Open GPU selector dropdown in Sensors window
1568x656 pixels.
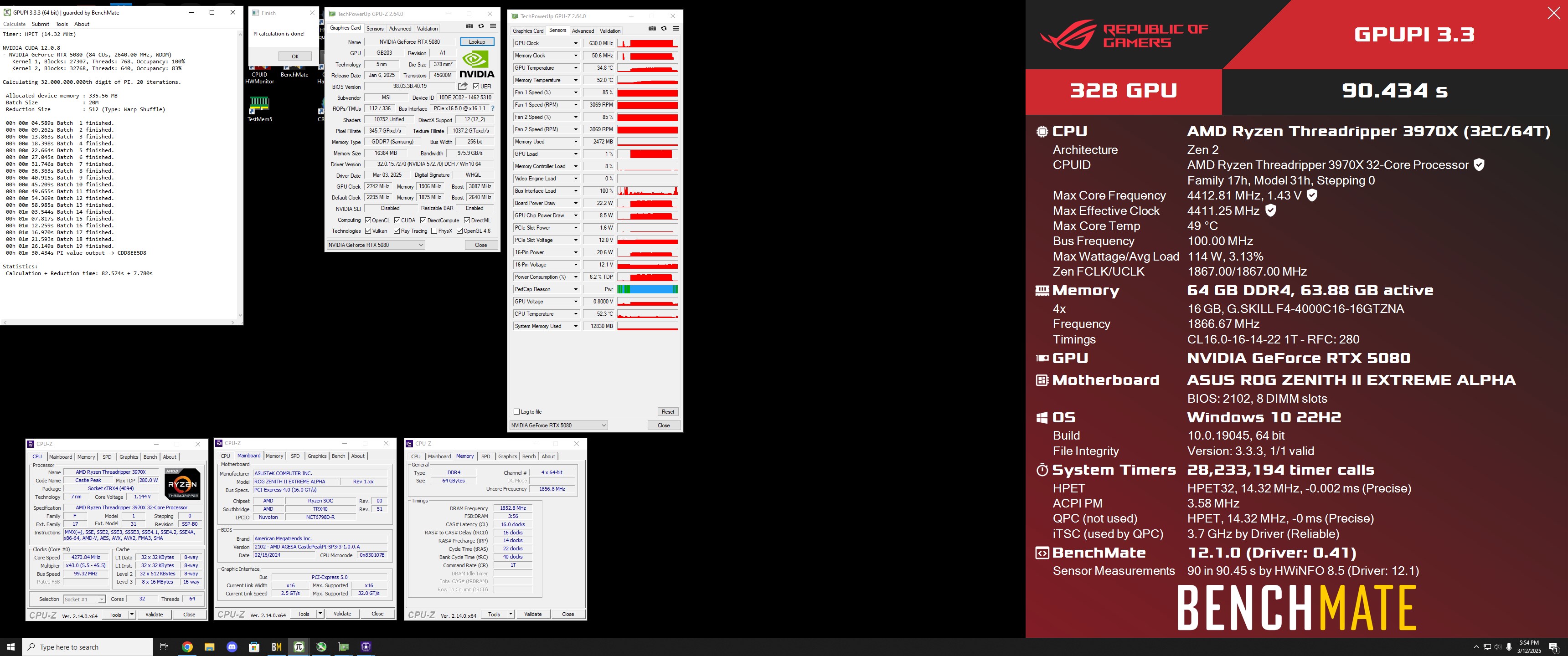pyautogui.click(x=558, y=425)
